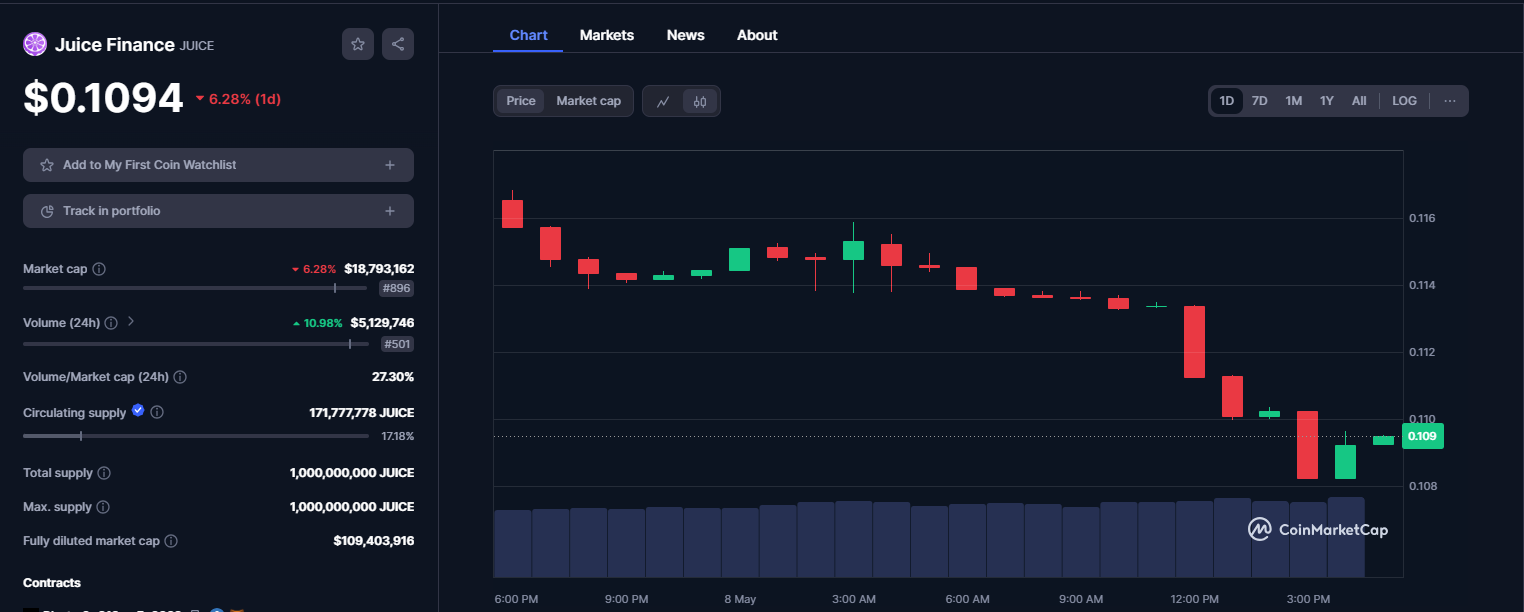
Task: Click the Circulating supply verified badge
Action: click(x=137, y=411)
